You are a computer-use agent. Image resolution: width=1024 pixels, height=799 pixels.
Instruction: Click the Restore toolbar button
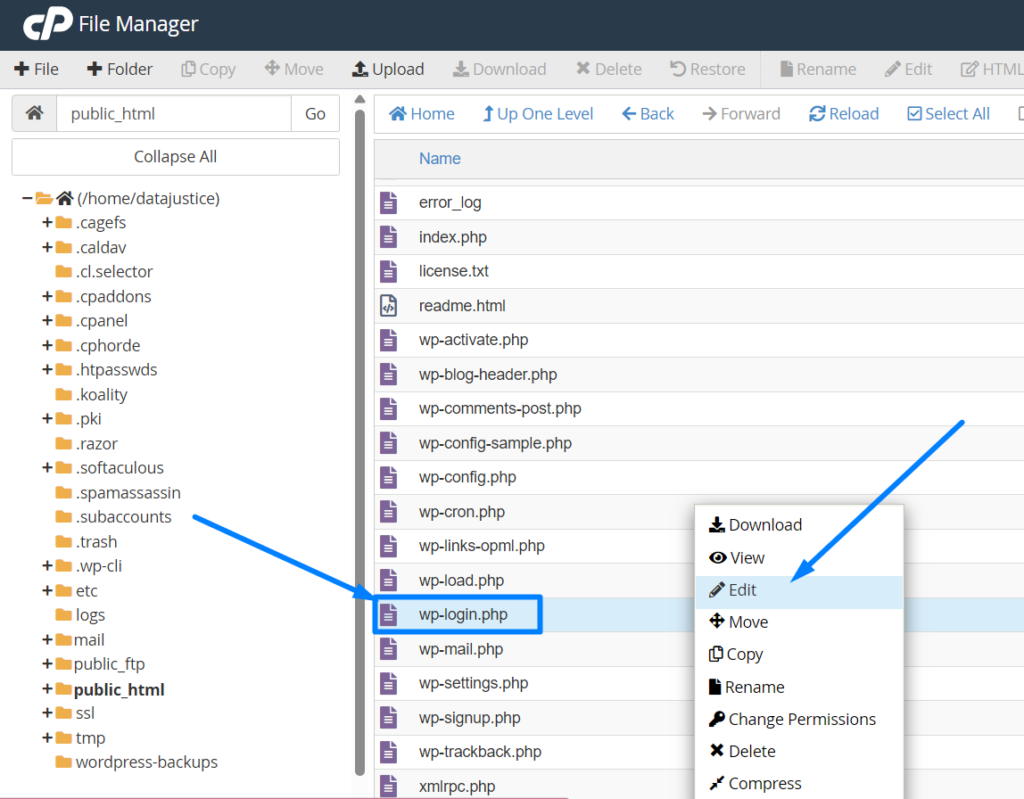click(x=707, y=69)
